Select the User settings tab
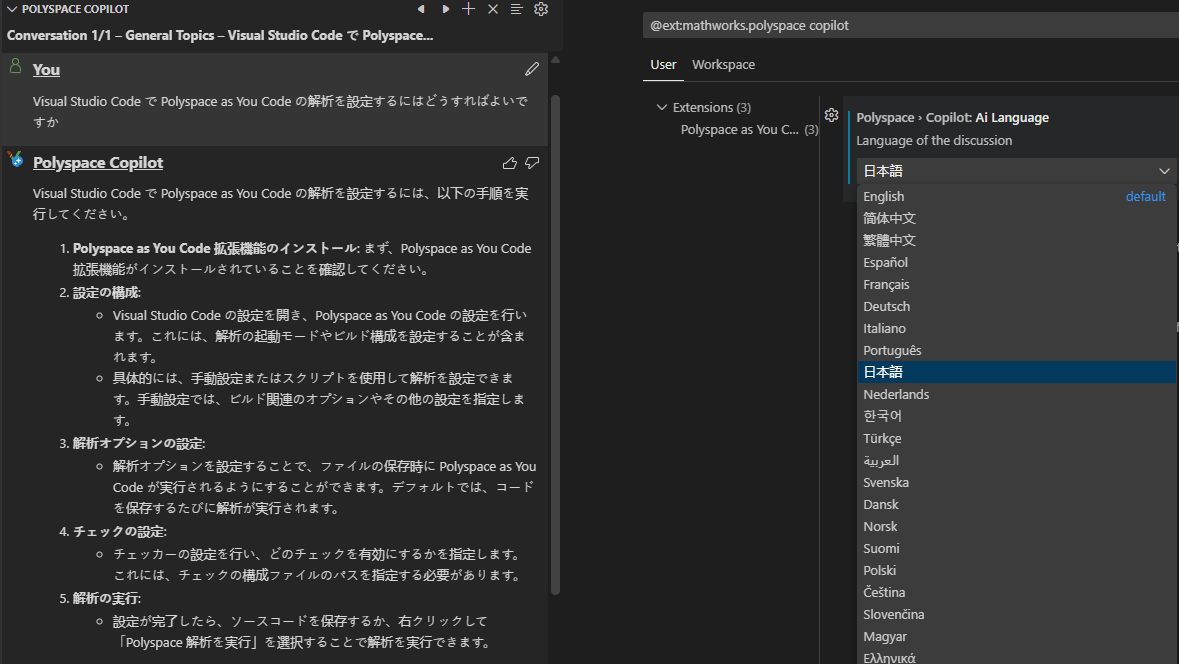The height and width of the screenshot is (664, 1179). (663, 65)
